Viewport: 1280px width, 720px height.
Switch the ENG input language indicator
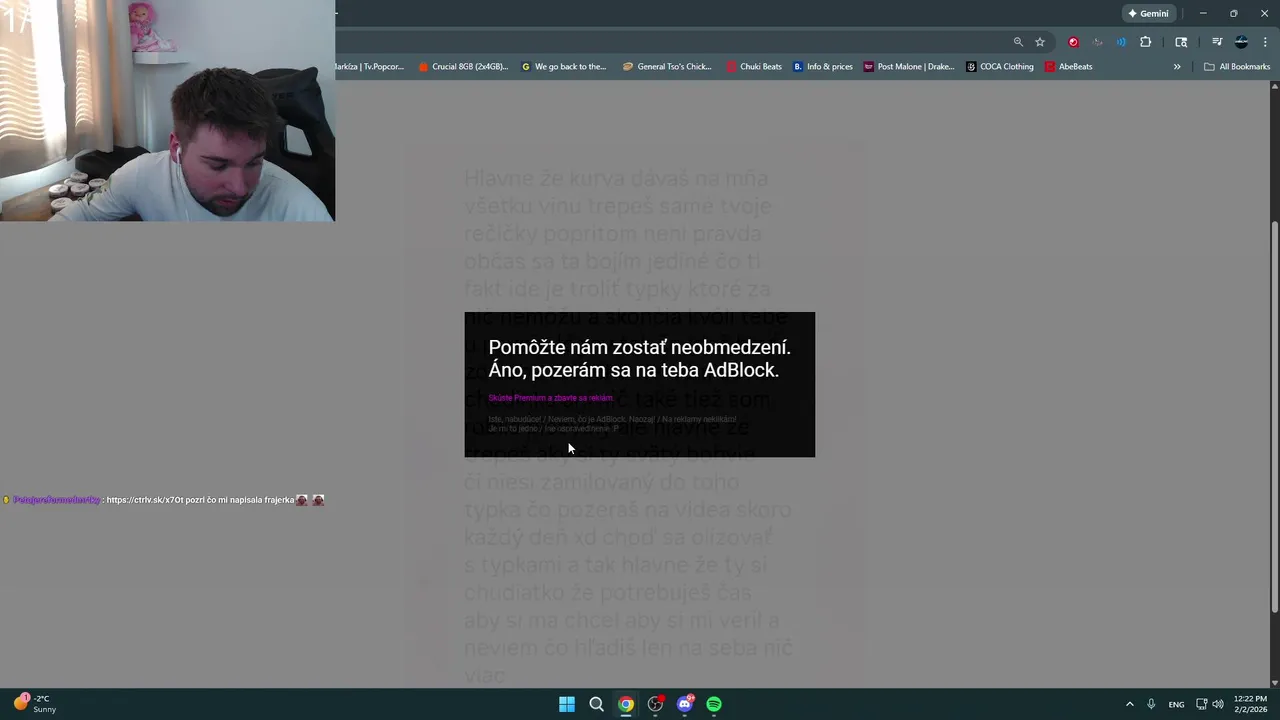click(1177, 704)
